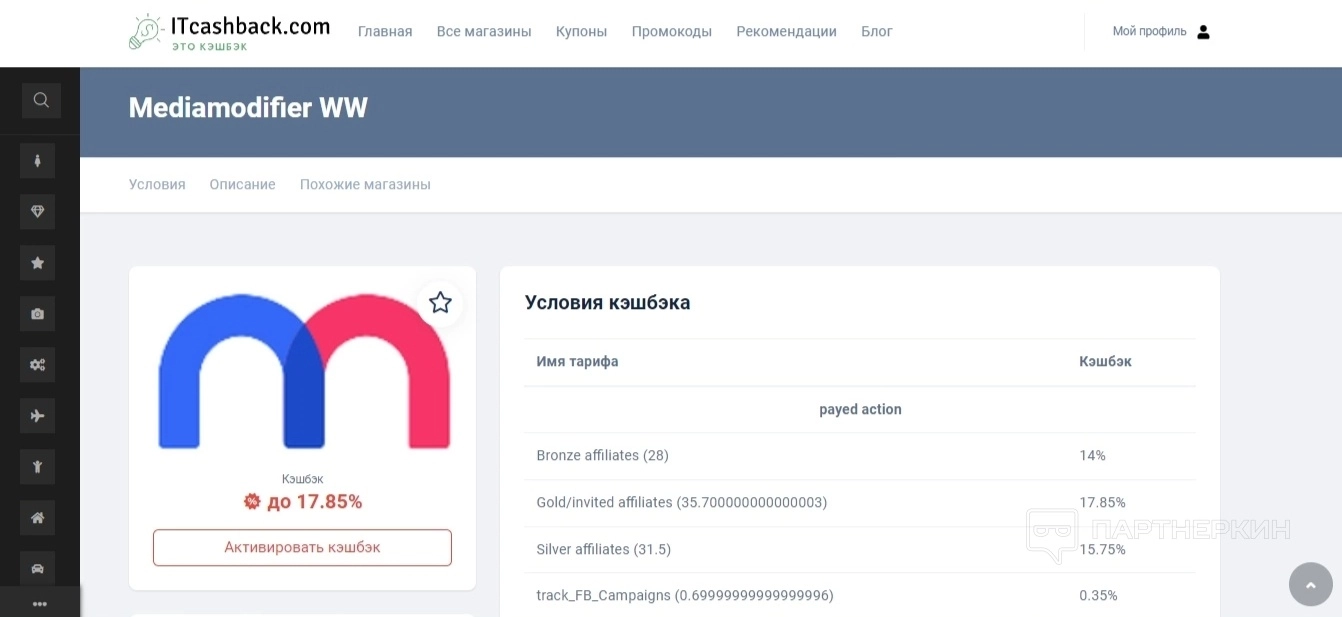The width and height of the screenshot is (1342, 617).
Task: Click the Кэшбэк column header
Action: tap(1105, 362)
